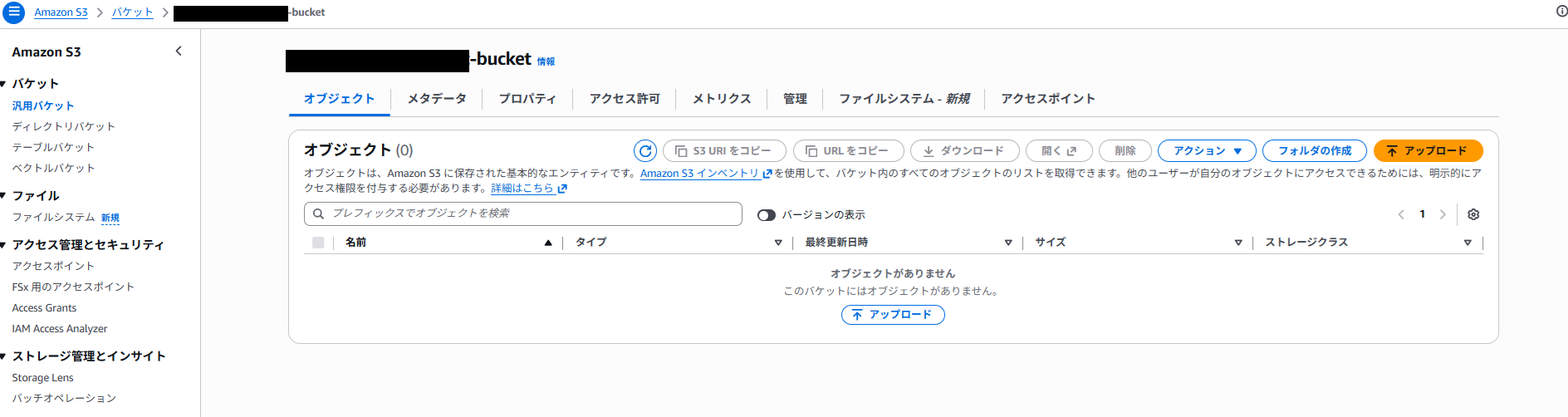Open Storage Lens in the sidebar
Image resolution: width=1568 pixels, height=417 pixels.
(x=42, y=378)
